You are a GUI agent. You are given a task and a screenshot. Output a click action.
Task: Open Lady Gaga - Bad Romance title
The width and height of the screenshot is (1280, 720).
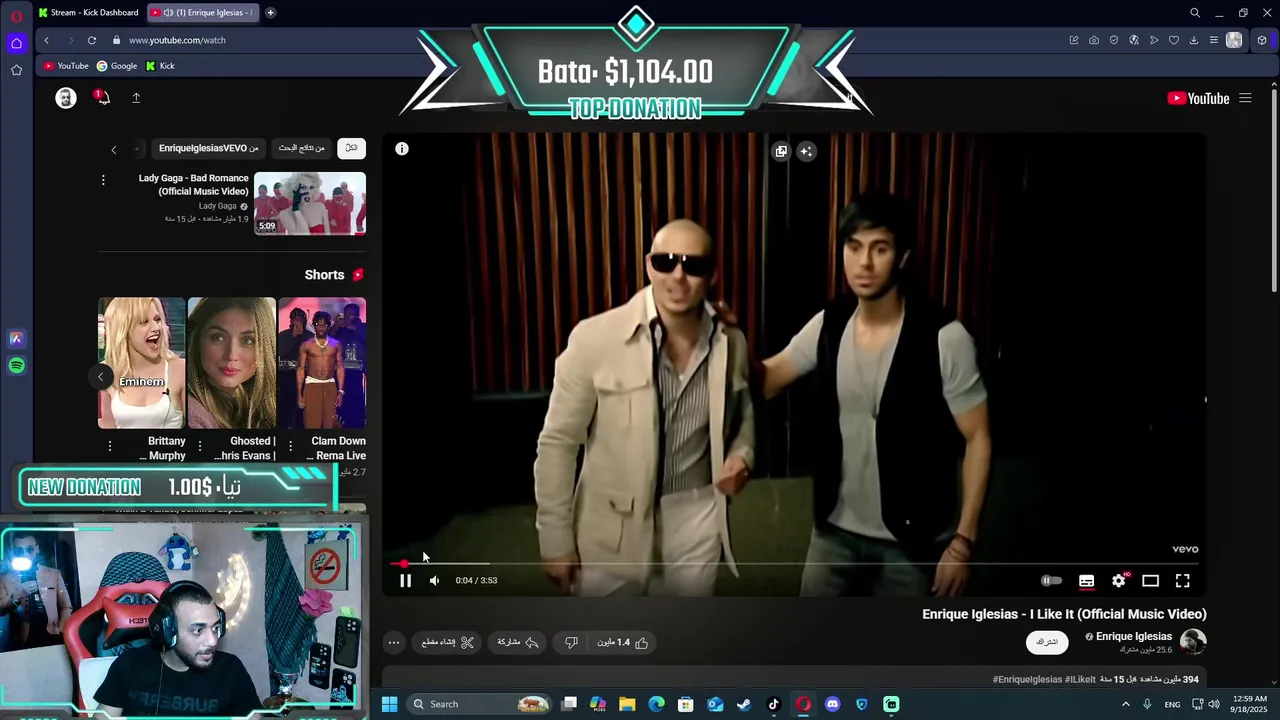tap(194, 184)
